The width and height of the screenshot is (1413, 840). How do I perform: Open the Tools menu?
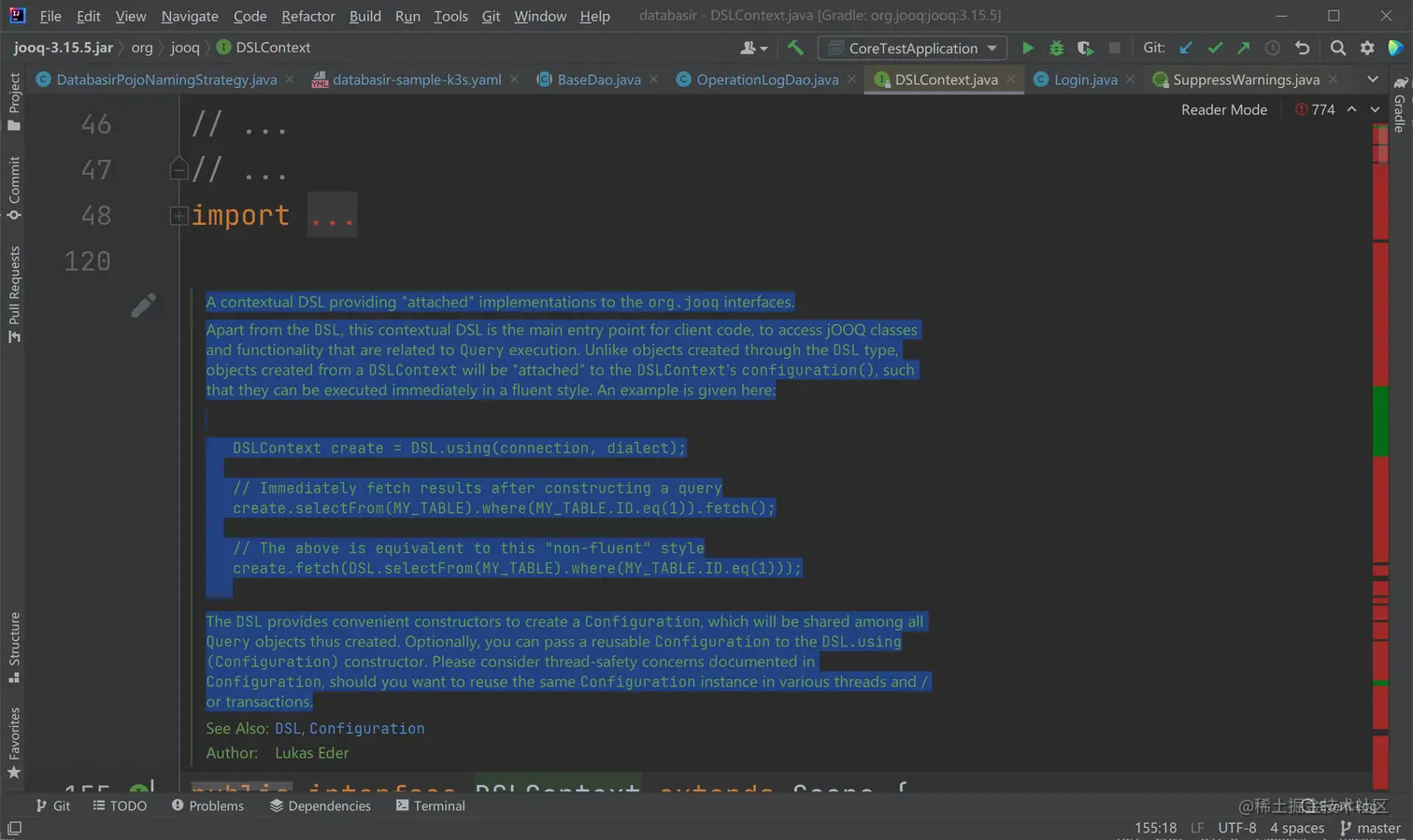(x=451, y=16)
